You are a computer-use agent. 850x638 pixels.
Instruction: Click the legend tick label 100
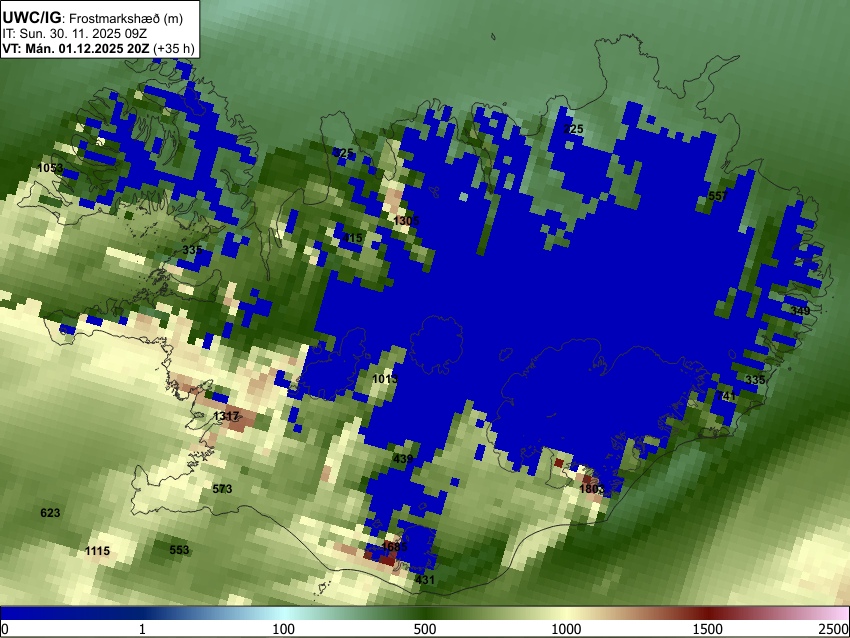(284, 629)
